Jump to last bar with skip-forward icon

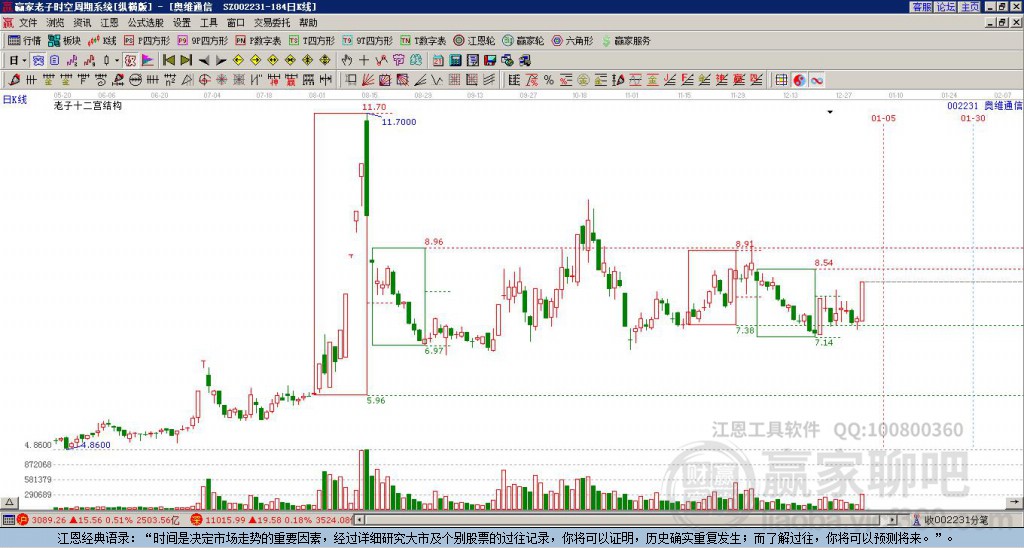point(186,61)
